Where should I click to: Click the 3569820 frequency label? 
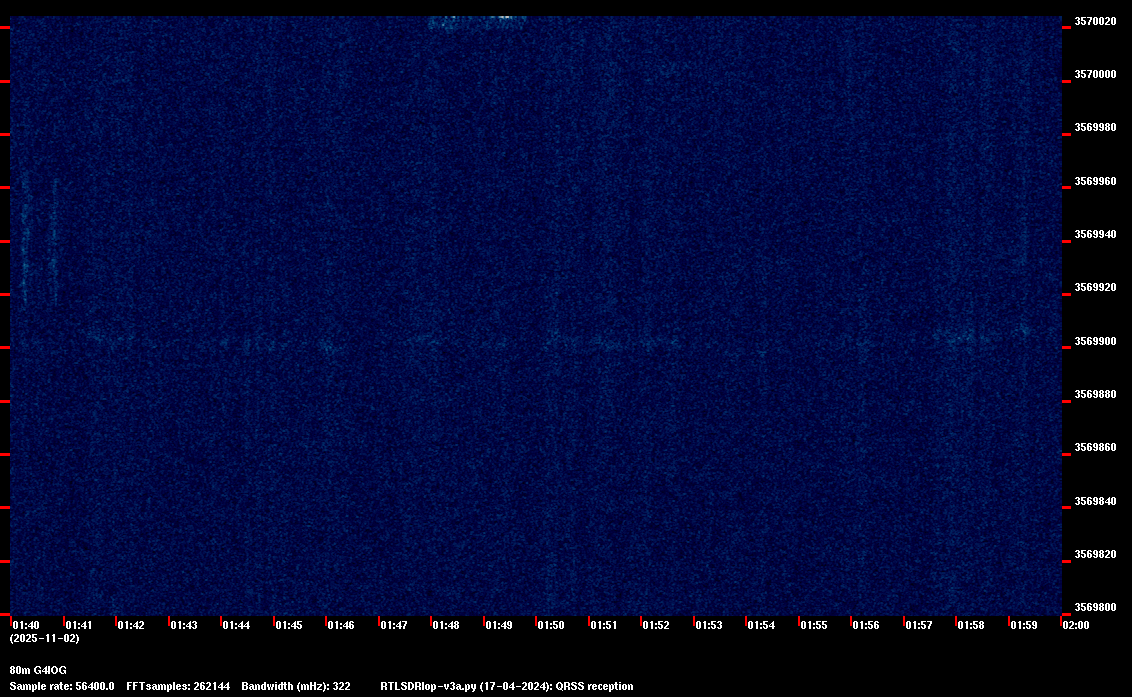point(1095,554)
